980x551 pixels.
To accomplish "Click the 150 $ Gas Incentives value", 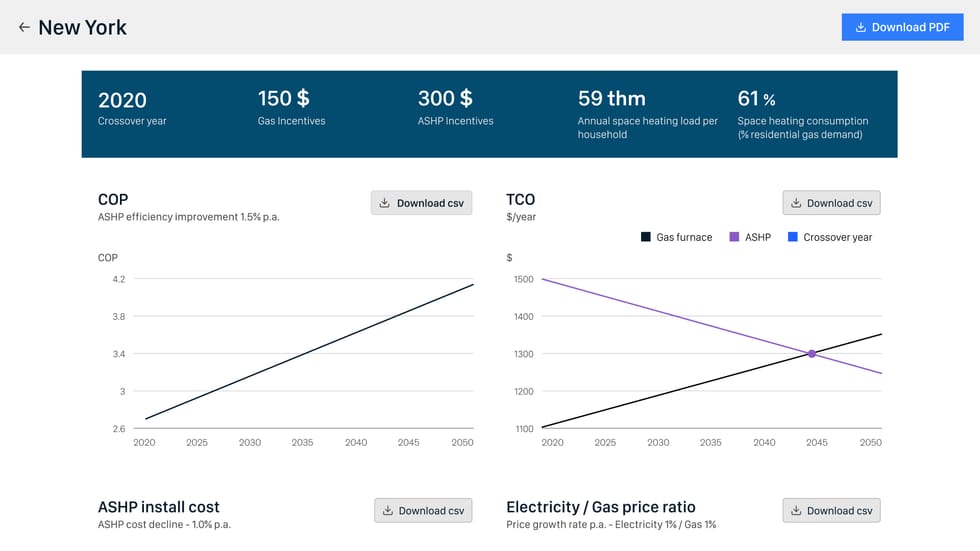I will [284, 98].
